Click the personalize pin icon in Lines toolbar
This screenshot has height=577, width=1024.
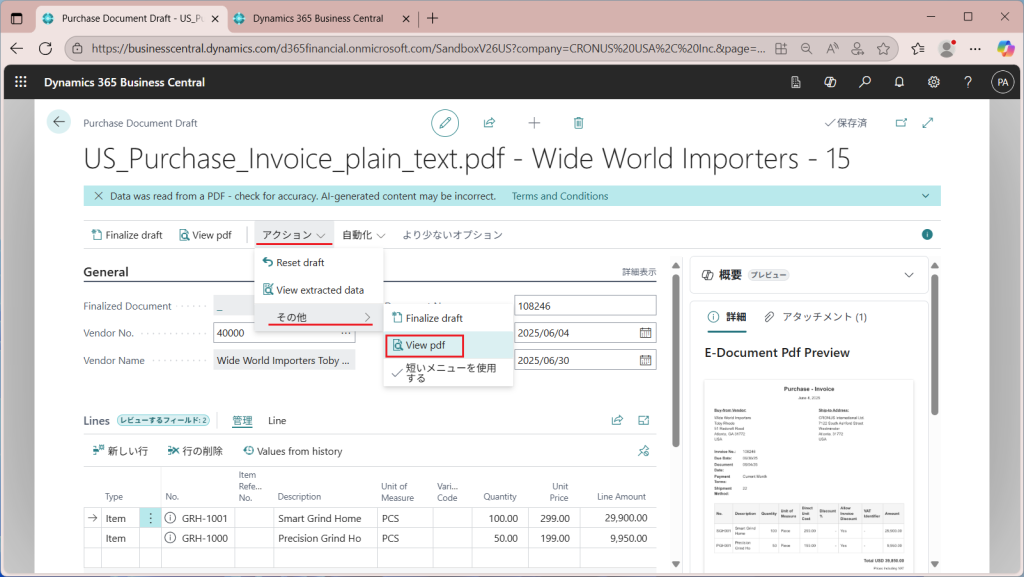[x=643, y=451]
